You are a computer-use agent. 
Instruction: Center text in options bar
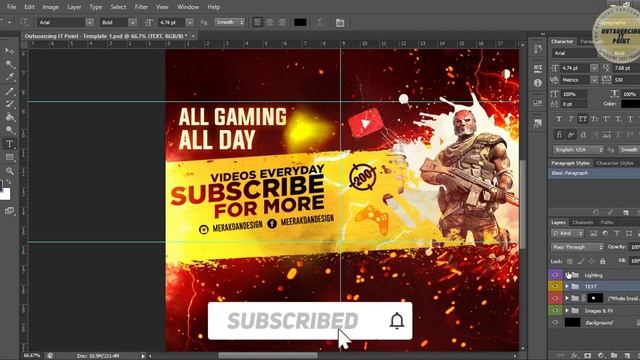[x=270, y=22]
